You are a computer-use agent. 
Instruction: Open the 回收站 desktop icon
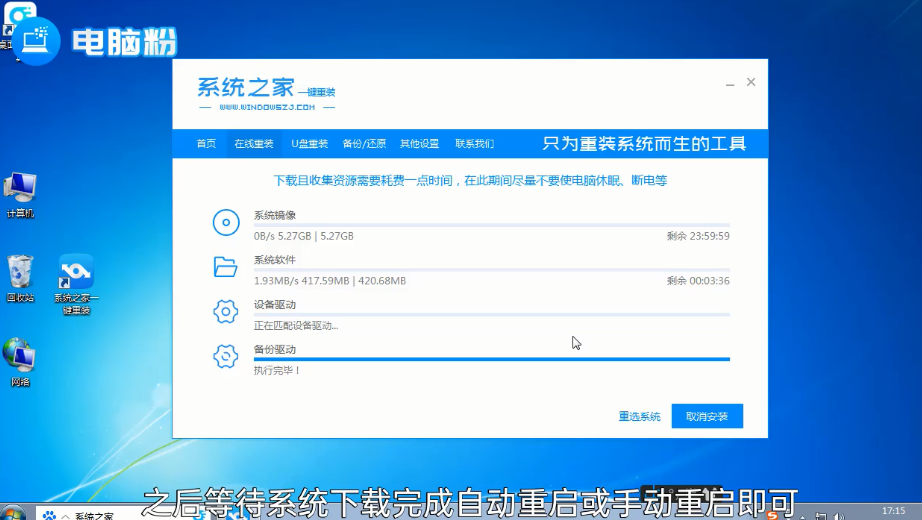click(x=20, y=279)
